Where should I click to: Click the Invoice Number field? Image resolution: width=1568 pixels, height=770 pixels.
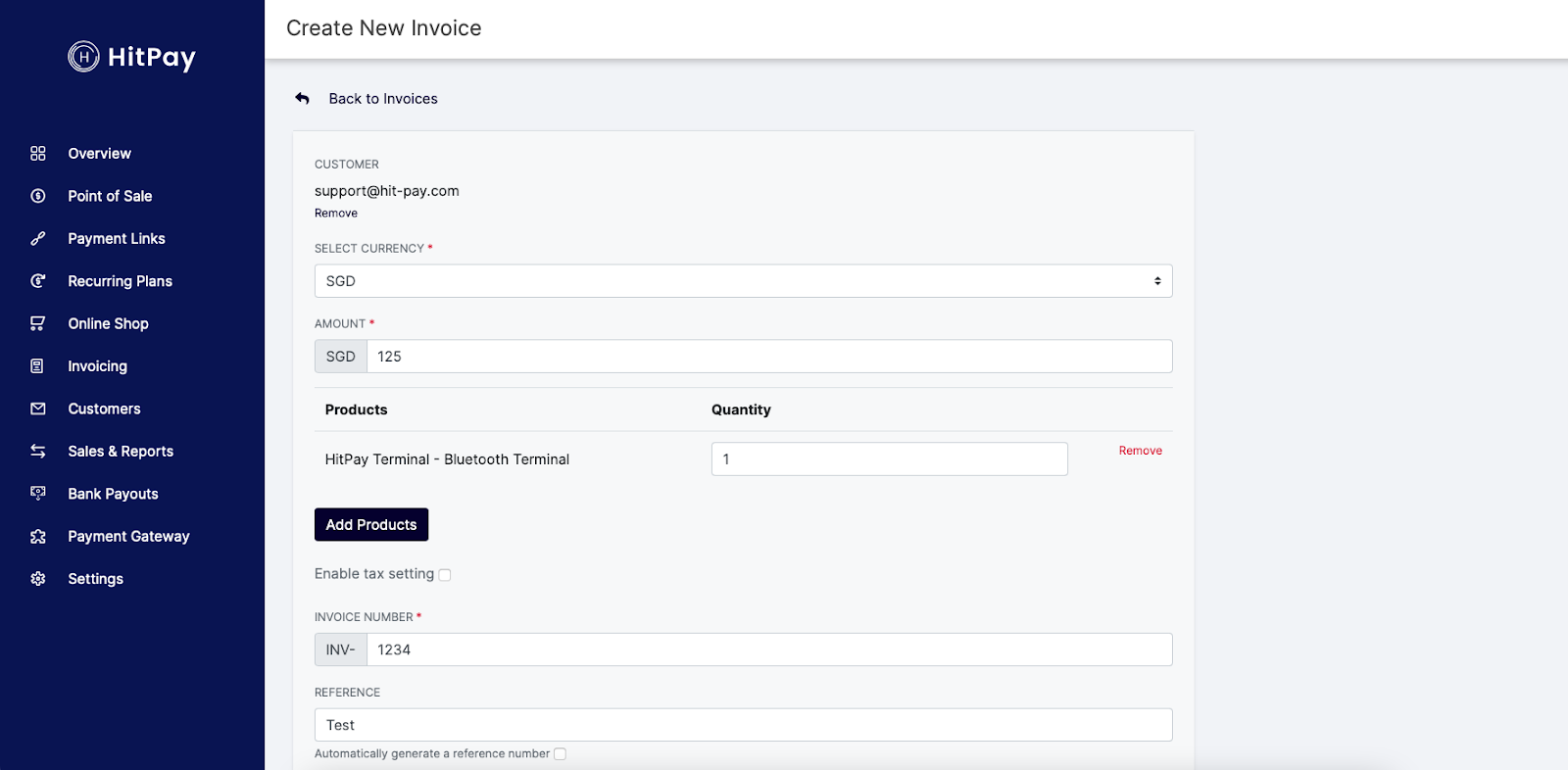point(769,650)
